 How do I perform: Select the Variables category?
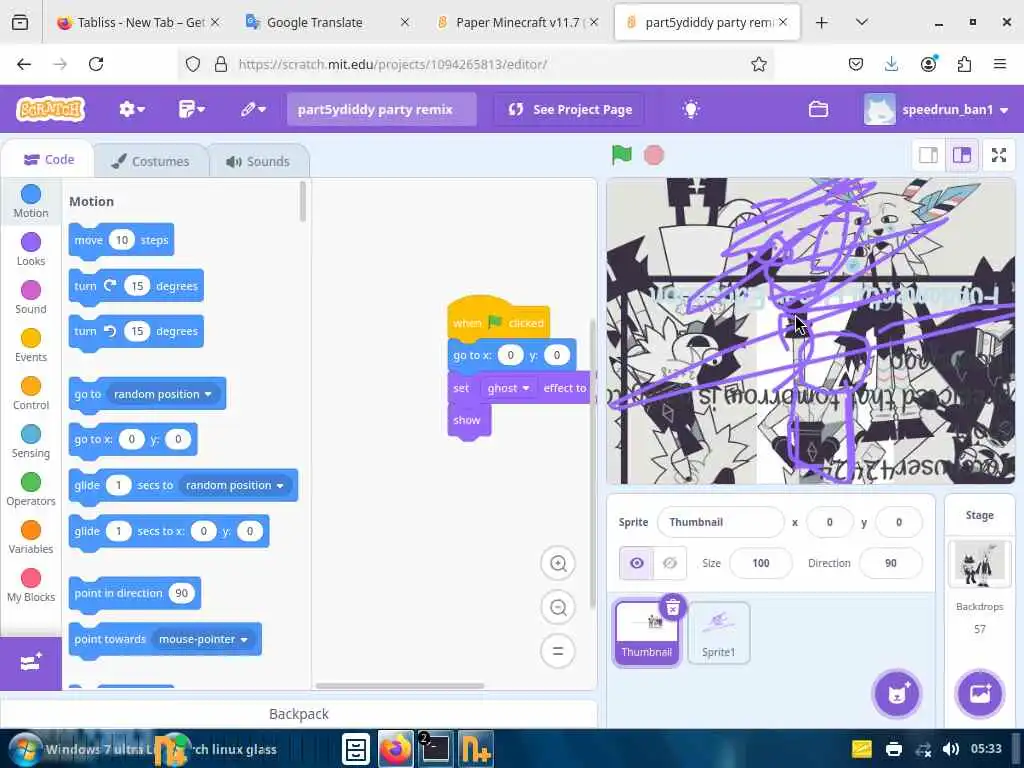(31, 537)
